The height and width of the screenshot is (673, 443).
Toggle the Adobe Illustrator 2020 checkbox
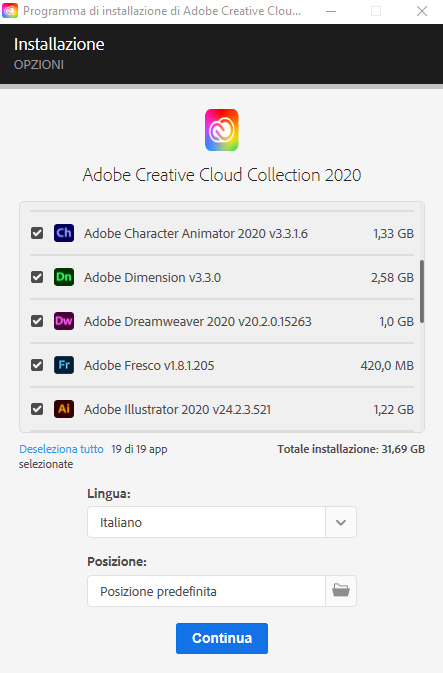click(x=37, y=409)
